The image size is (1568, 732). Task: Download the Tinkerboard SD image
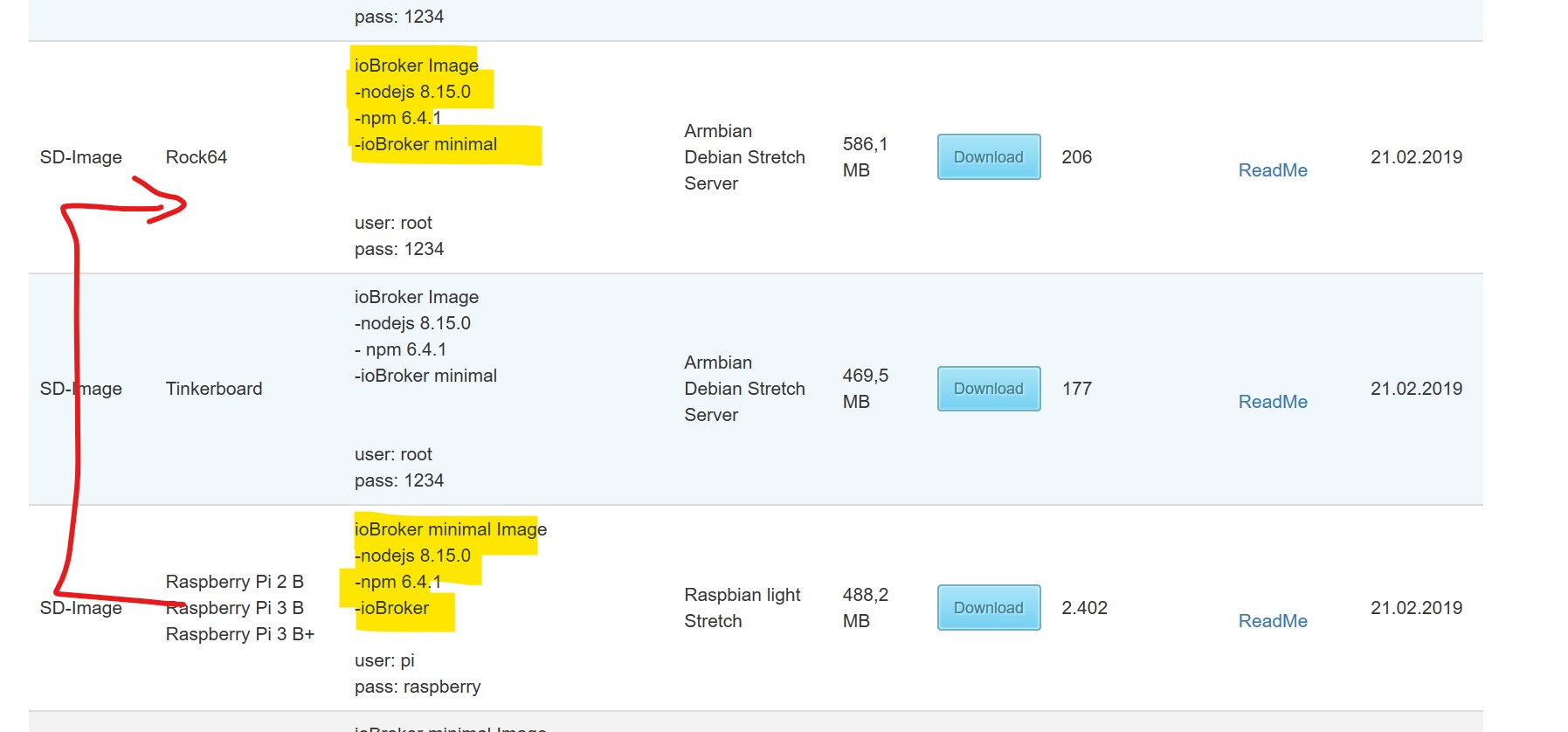coord(988,389)
